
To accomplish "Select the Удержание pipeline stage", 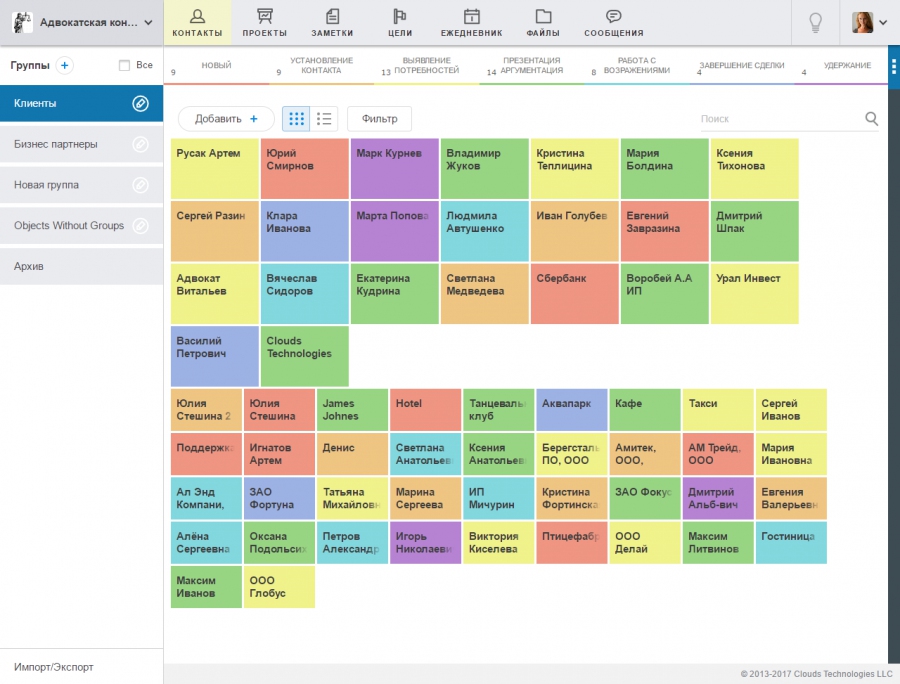I will (x=846, y=66).
